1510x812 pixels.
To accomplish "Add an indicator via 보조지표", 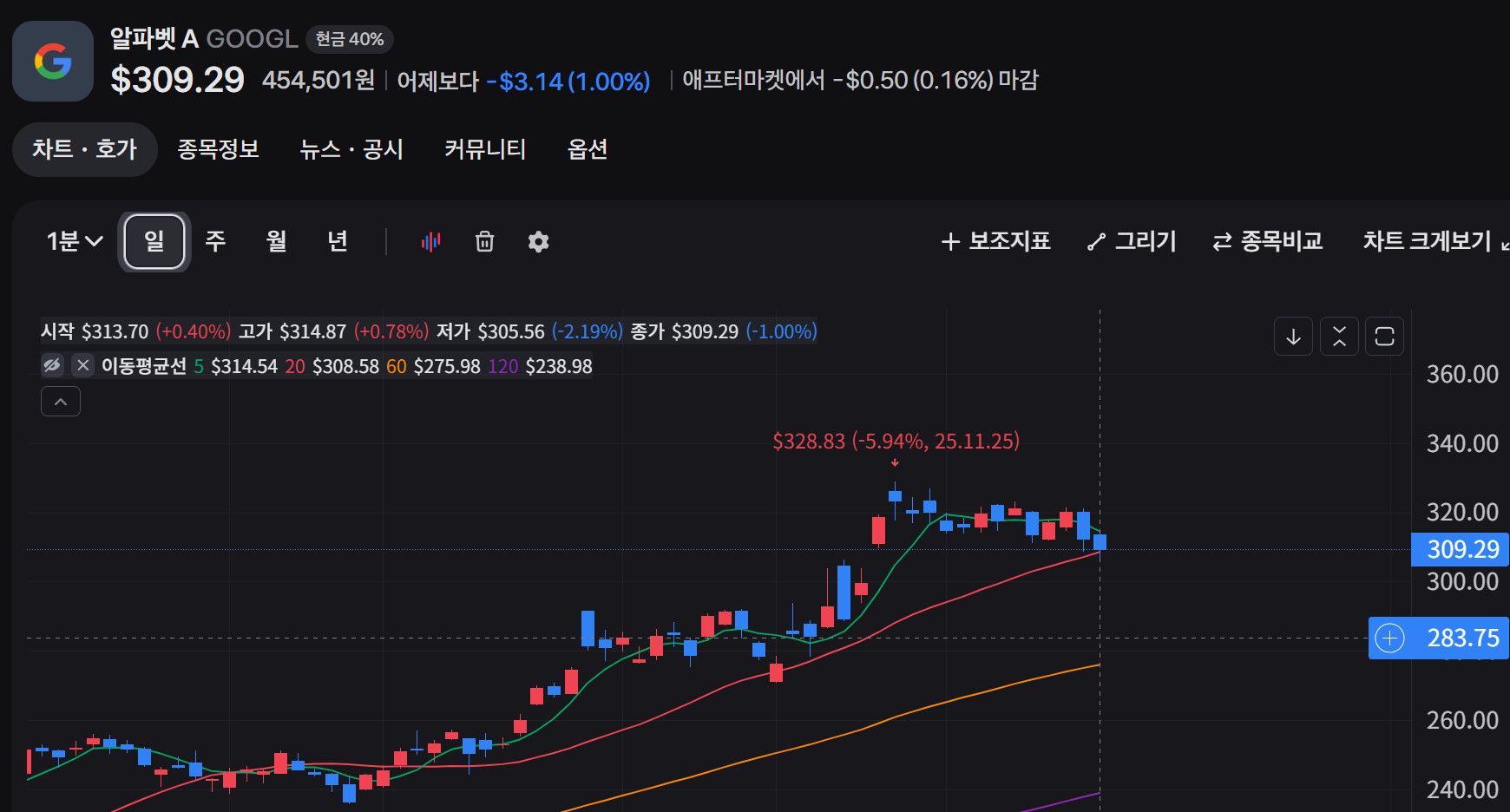I will click(x=996, y=241).
